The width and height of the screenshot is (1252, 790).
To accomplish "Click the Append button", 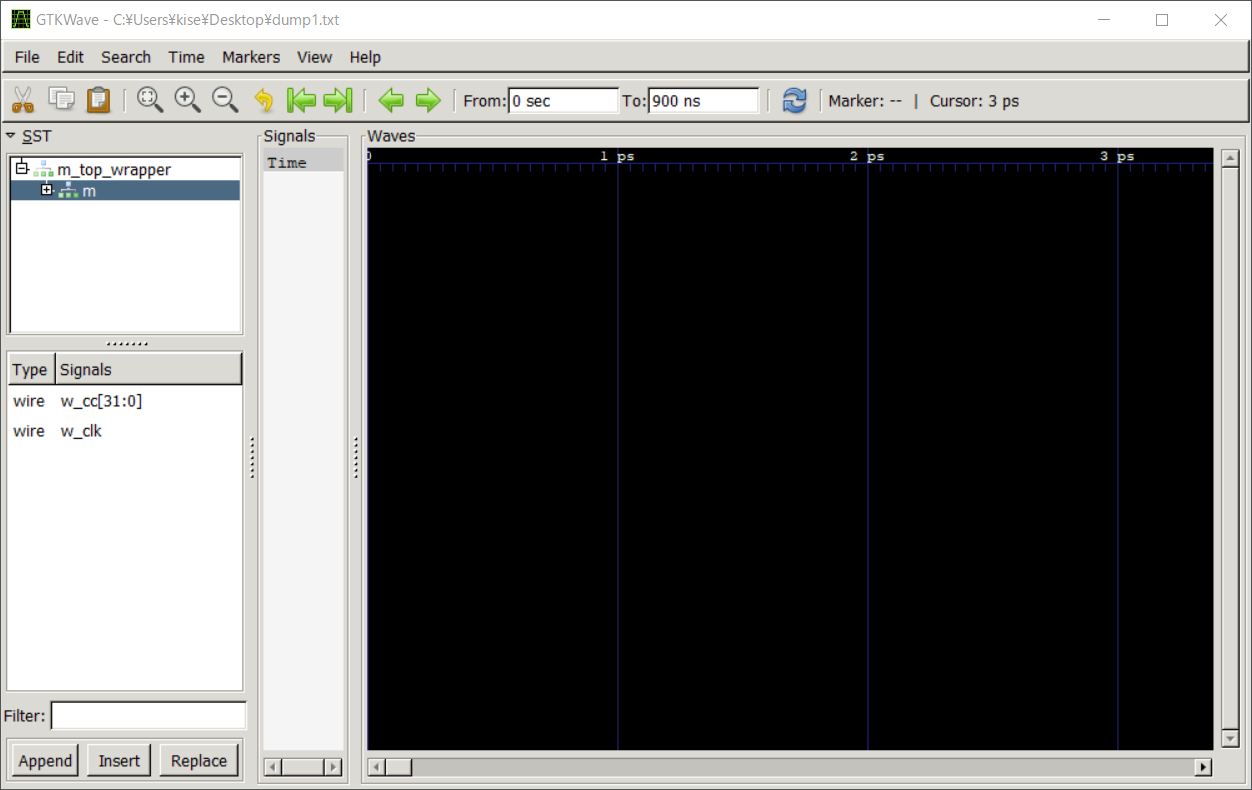I will click(45, 761).
